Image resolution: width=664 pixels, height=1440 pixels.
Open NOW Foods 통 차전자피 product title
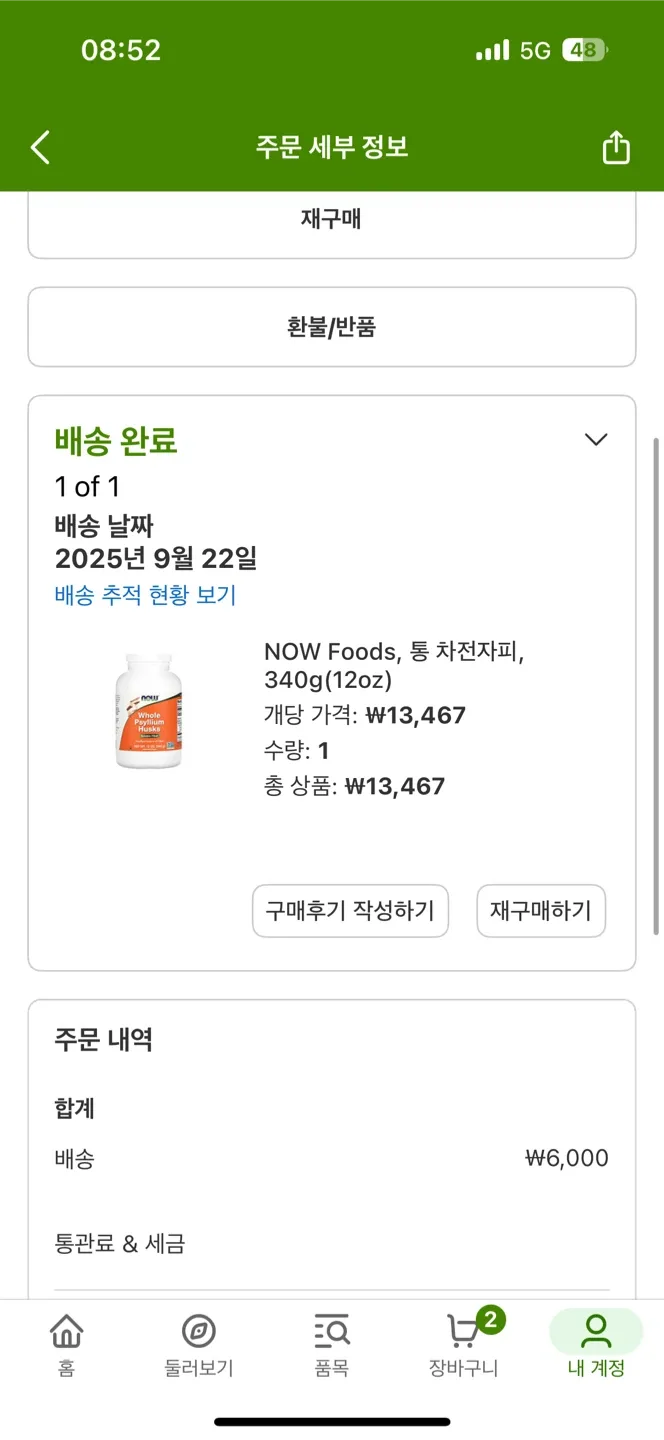[394, 666]
